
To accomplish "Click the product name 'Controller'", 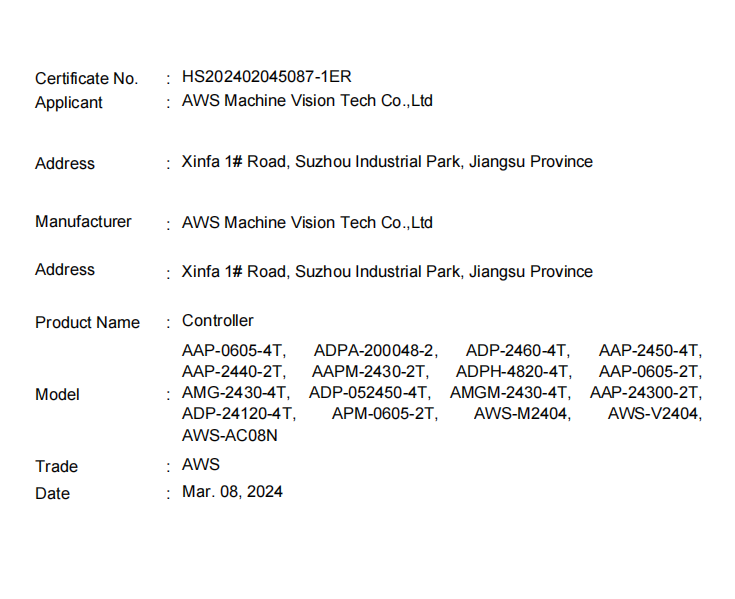I will pos(218,320).
